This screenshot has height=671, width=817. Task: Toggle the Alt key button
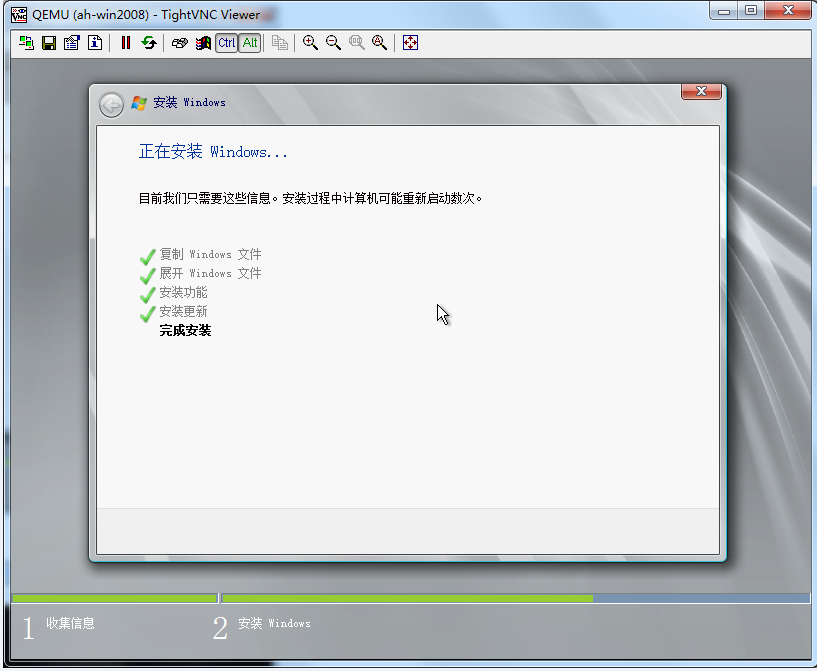(x=250, y=43)
